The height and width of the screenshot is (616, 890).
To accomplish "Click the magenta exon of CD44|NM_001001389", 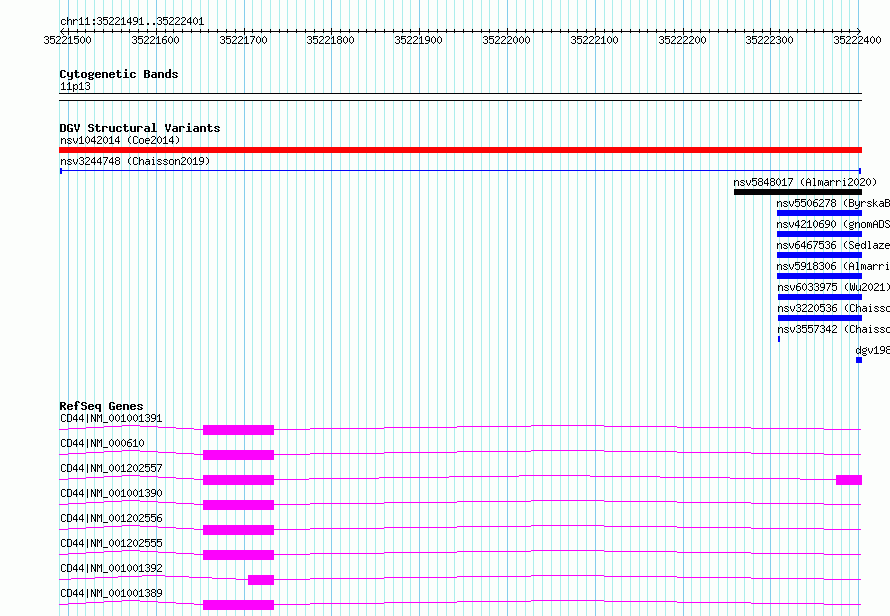I will point(238,605).
